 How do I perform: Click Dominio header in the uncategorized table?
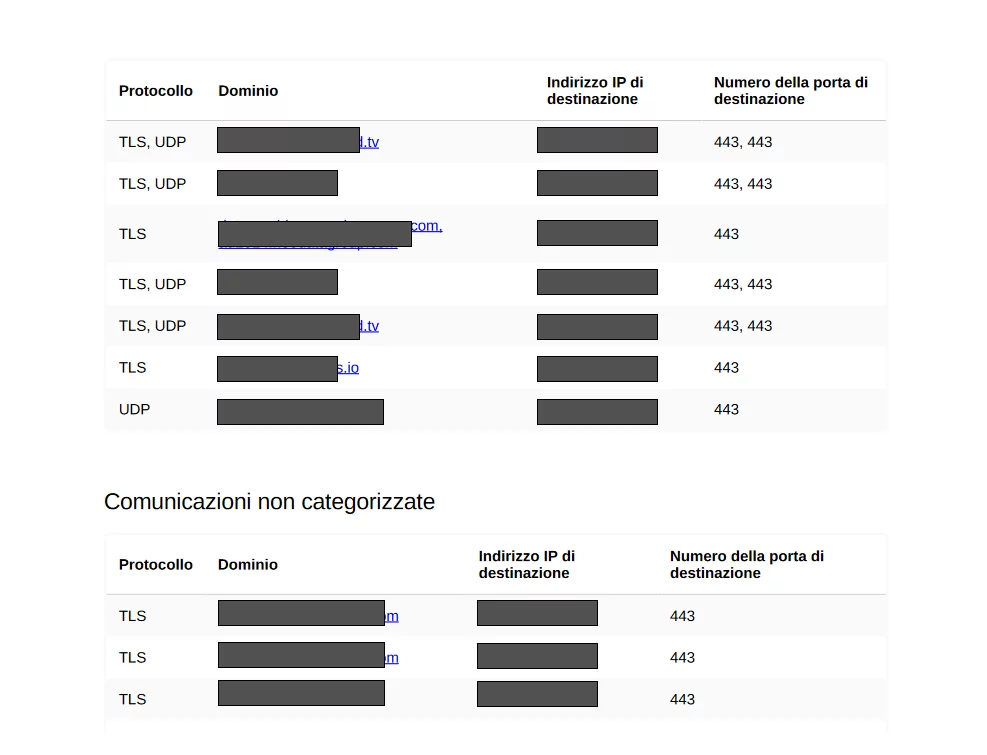click(248, 565)
